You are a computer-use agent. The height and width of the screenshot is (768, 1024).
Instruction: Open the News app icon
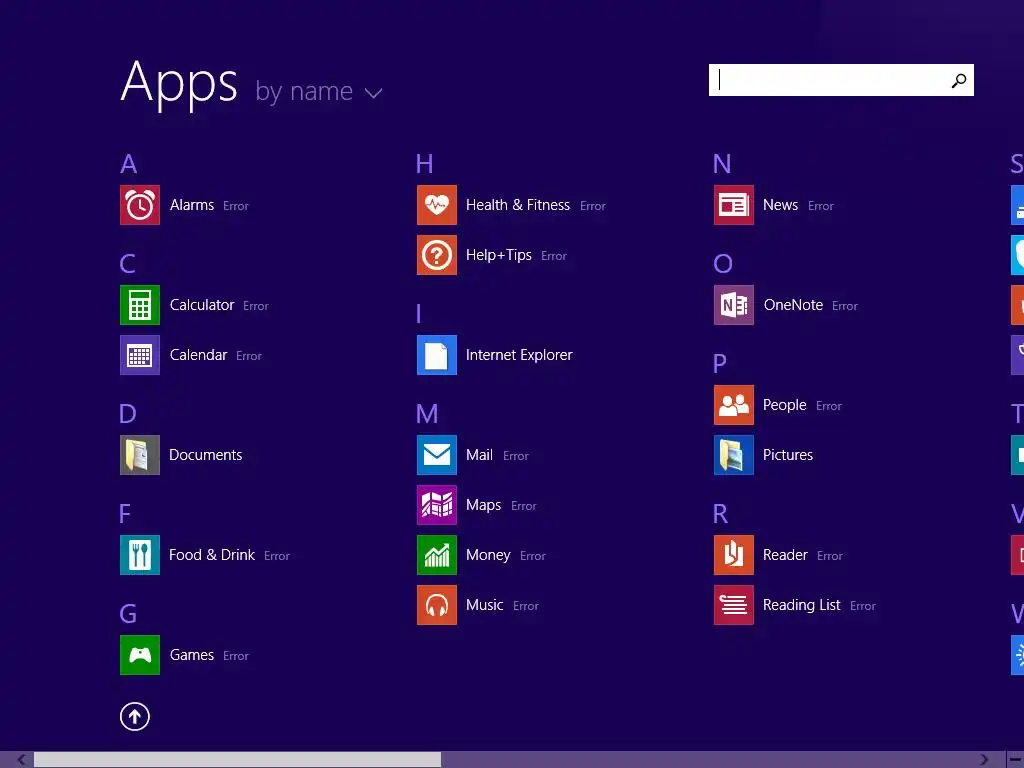734,205
